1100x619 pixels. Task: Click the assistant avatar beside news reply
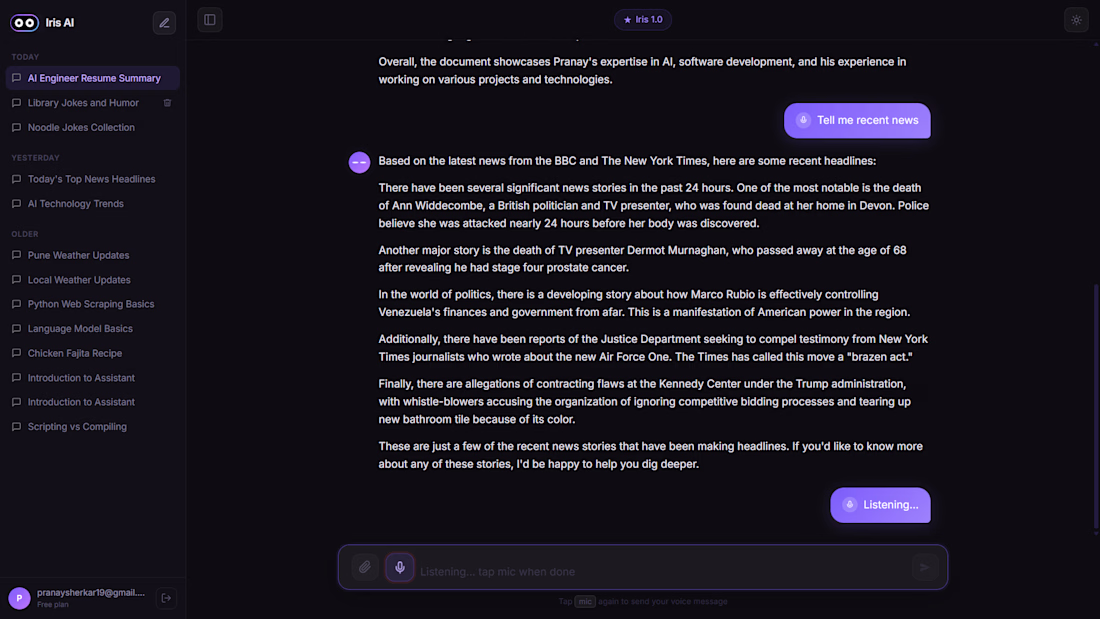359,162
